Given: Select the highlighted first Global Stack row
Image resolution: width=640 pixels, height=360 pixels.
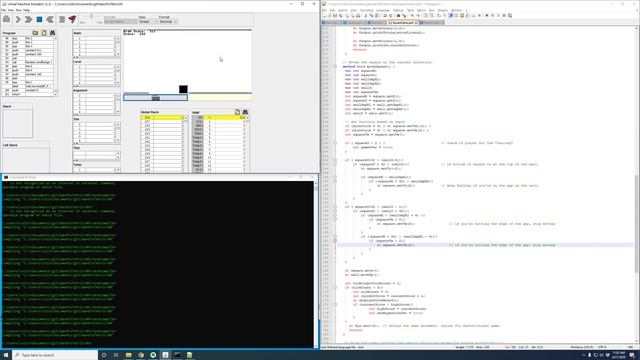Looking at the screenshot, I should tap(162, 118).
